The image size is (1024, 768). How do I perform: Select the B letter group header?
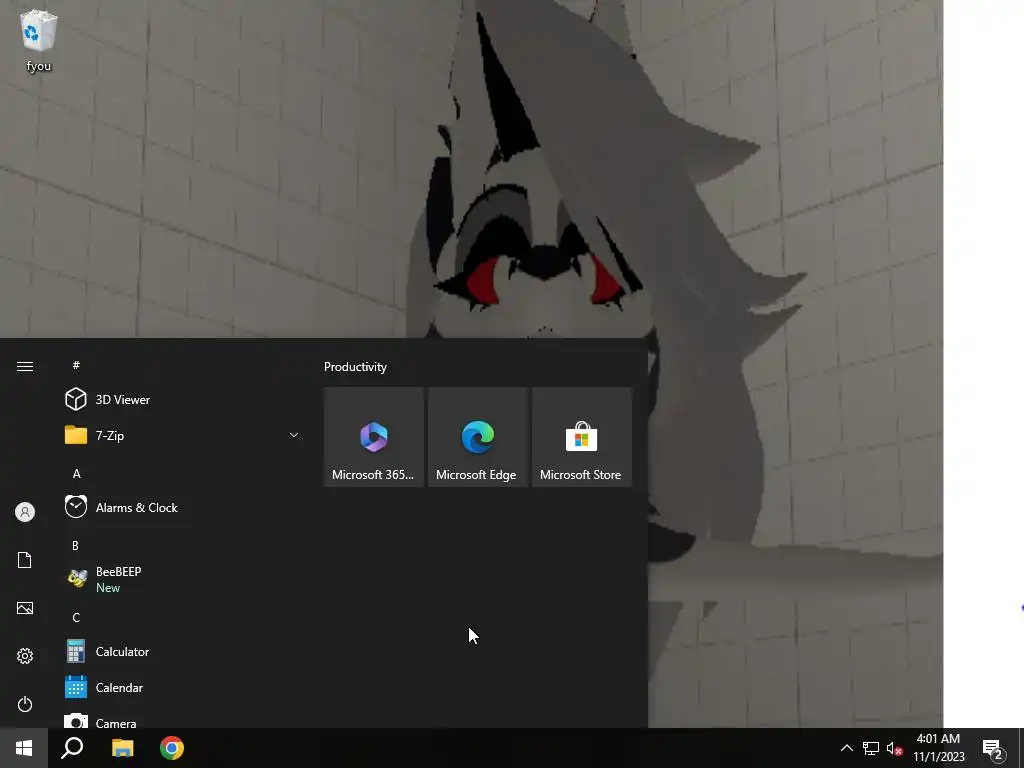76,545
